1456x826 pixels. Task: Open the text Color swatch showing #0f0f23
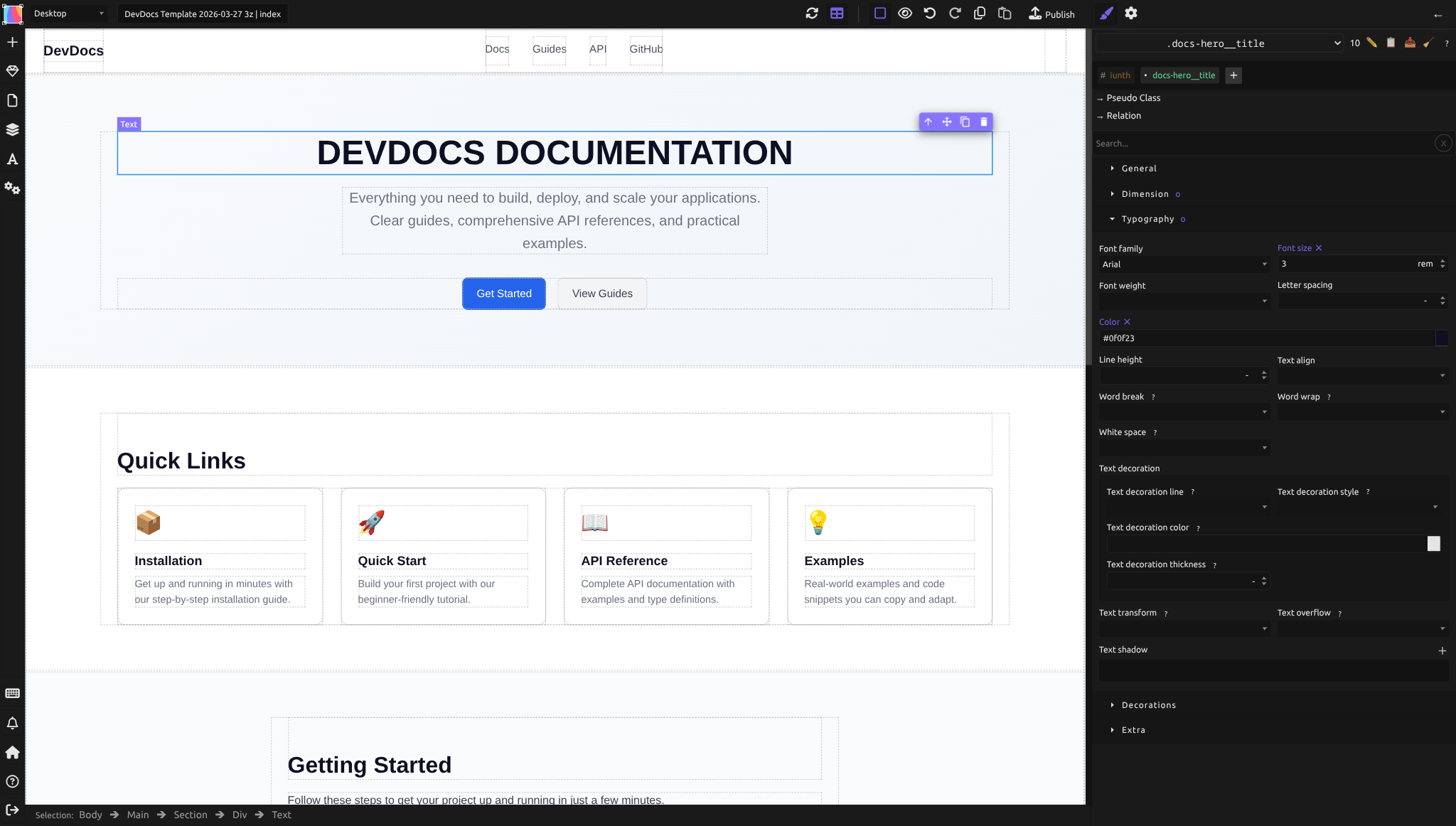[x=1442, y=338]
